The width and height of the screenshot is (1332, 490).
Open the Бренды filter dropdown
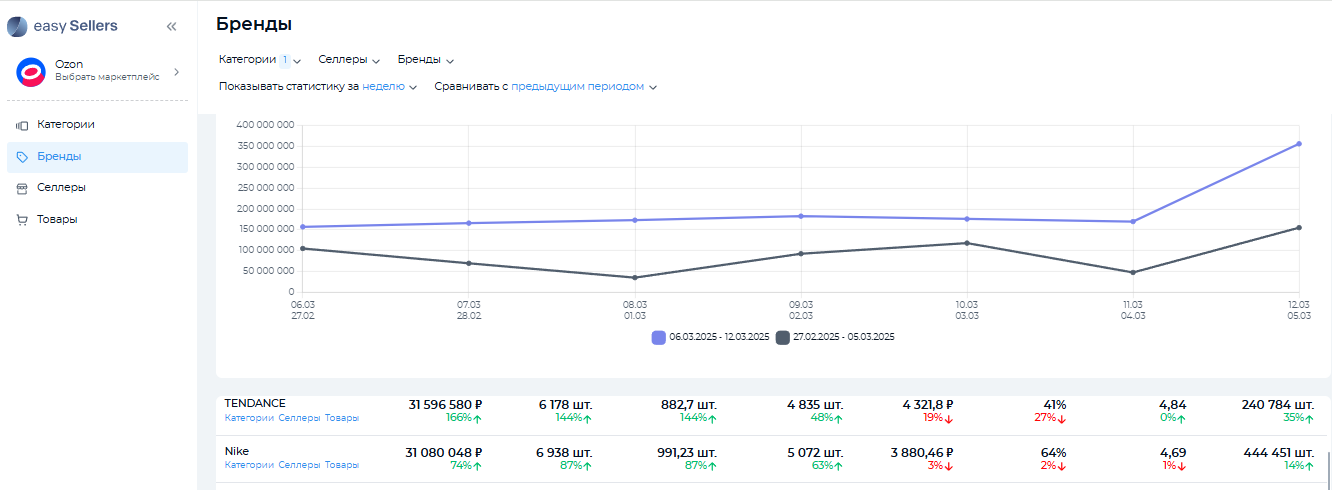[x=425, y=60]
